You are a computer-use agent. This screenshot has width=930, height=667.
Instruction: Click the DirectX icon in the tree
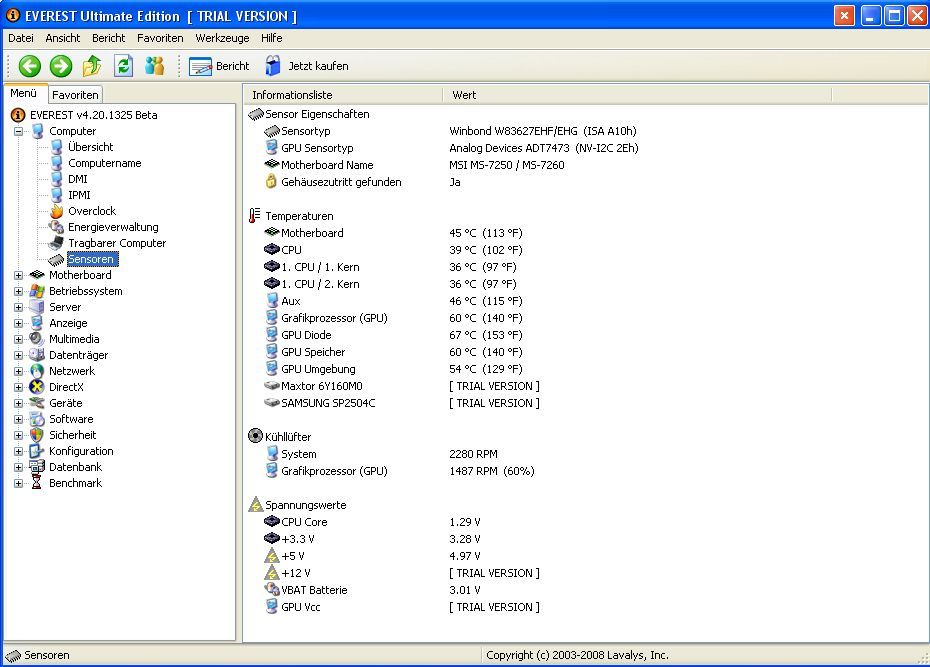point(37,387)
